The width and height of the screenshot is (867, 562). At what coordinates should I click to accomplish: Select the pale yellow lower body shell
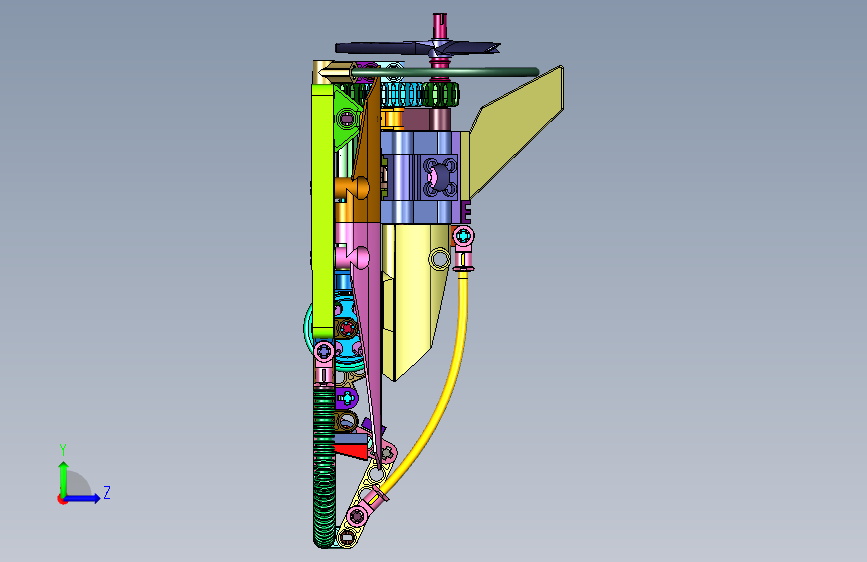pyautogui.click(x=415, y=299)
